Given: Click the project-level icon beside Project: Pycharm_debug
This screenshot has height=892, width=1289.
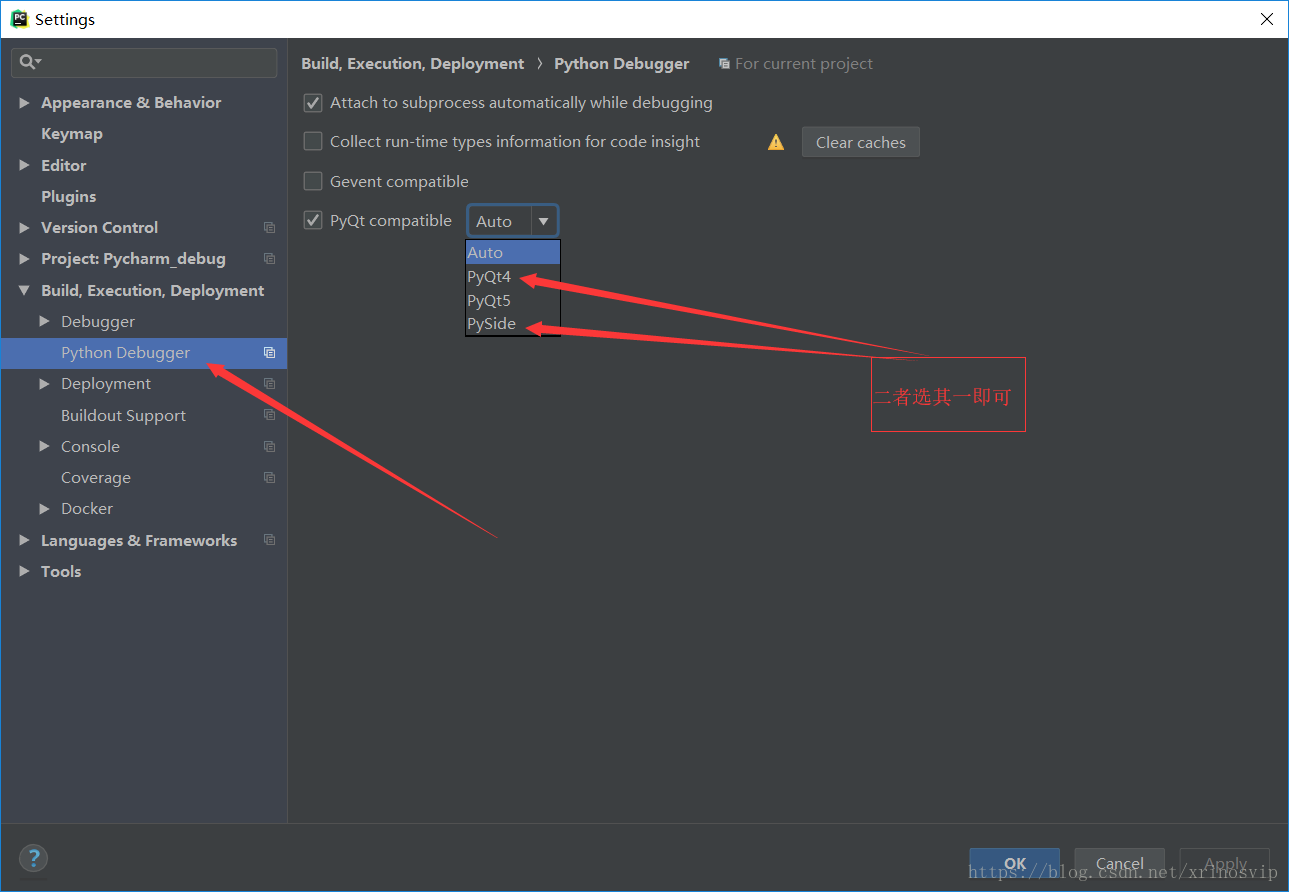Looking at the screenshot, I should (269, 259).
